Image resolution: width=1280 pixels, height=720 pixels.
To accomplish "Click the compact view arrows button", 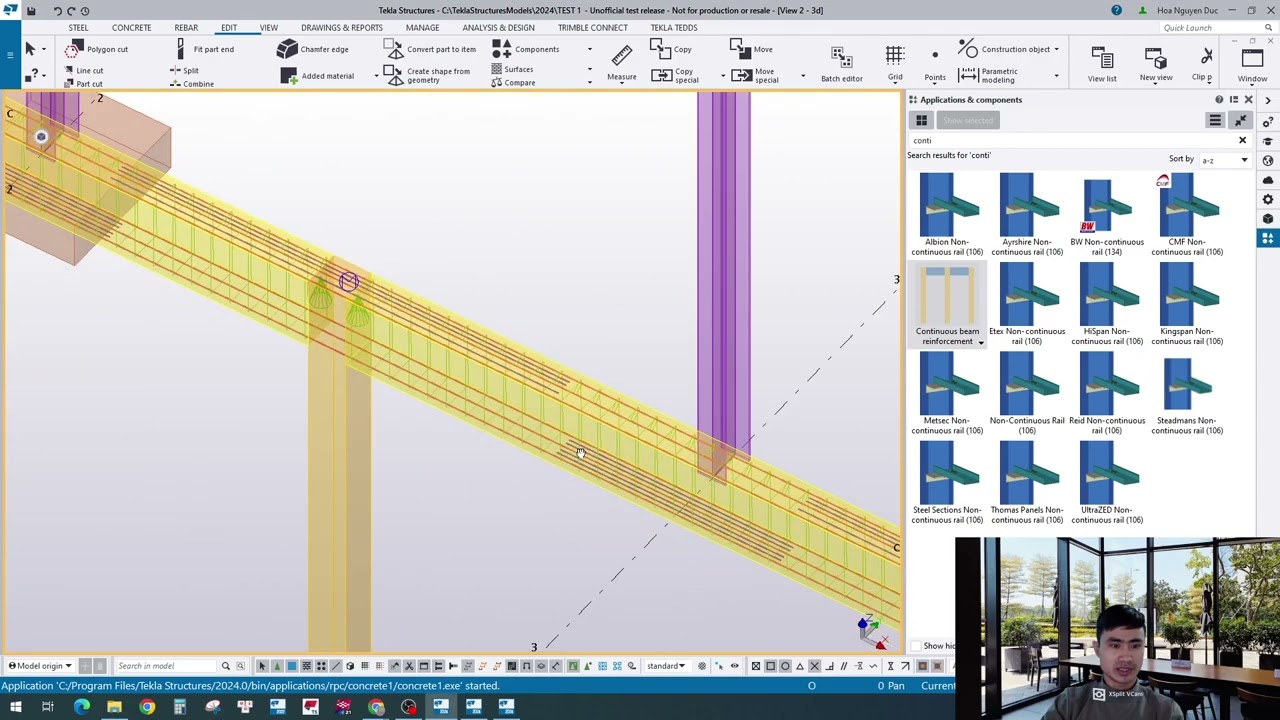I will [1241, 120].
